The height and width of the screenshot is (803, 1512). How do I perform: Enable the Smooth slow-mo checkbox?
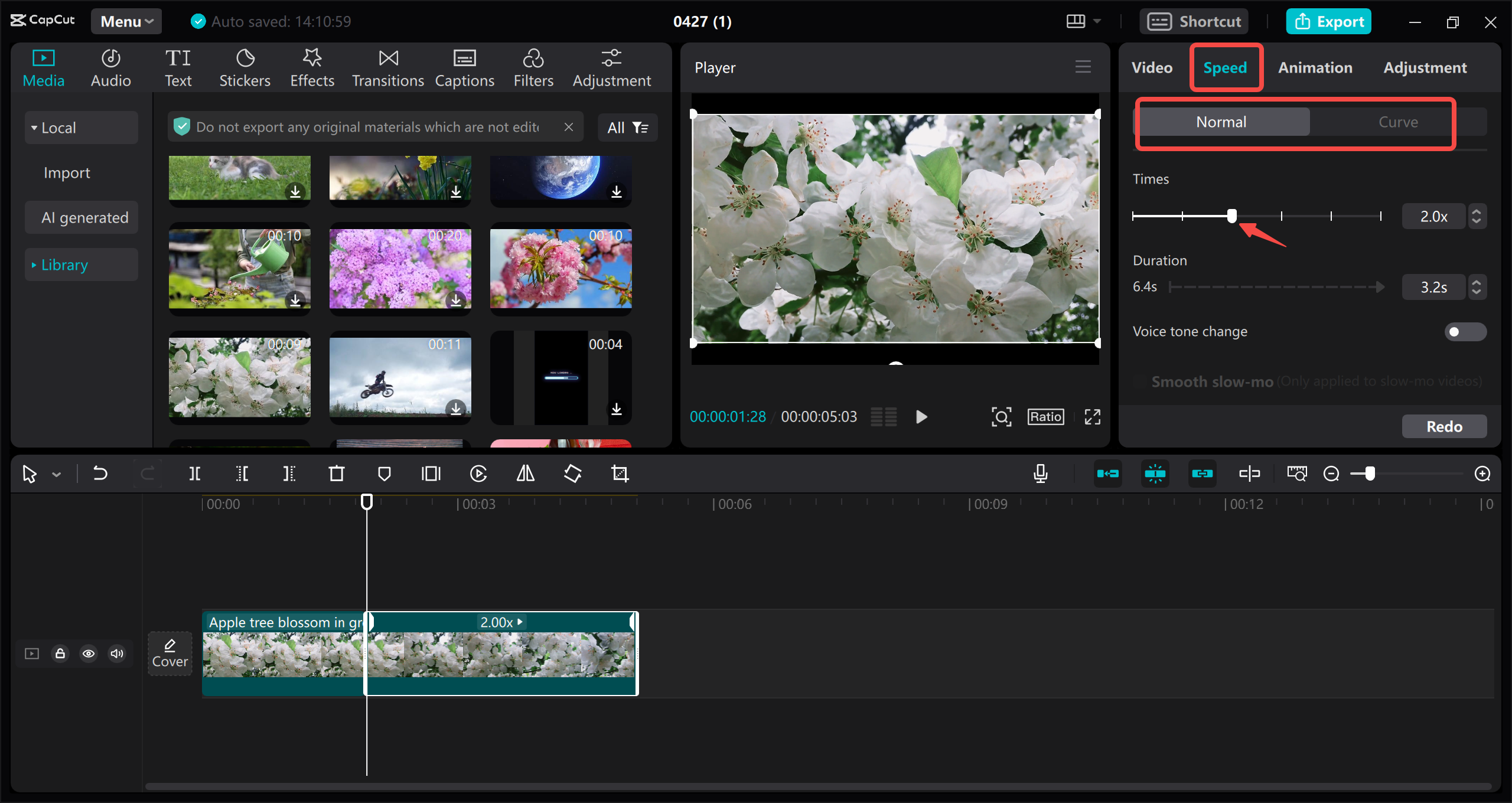pos(1140,382)
